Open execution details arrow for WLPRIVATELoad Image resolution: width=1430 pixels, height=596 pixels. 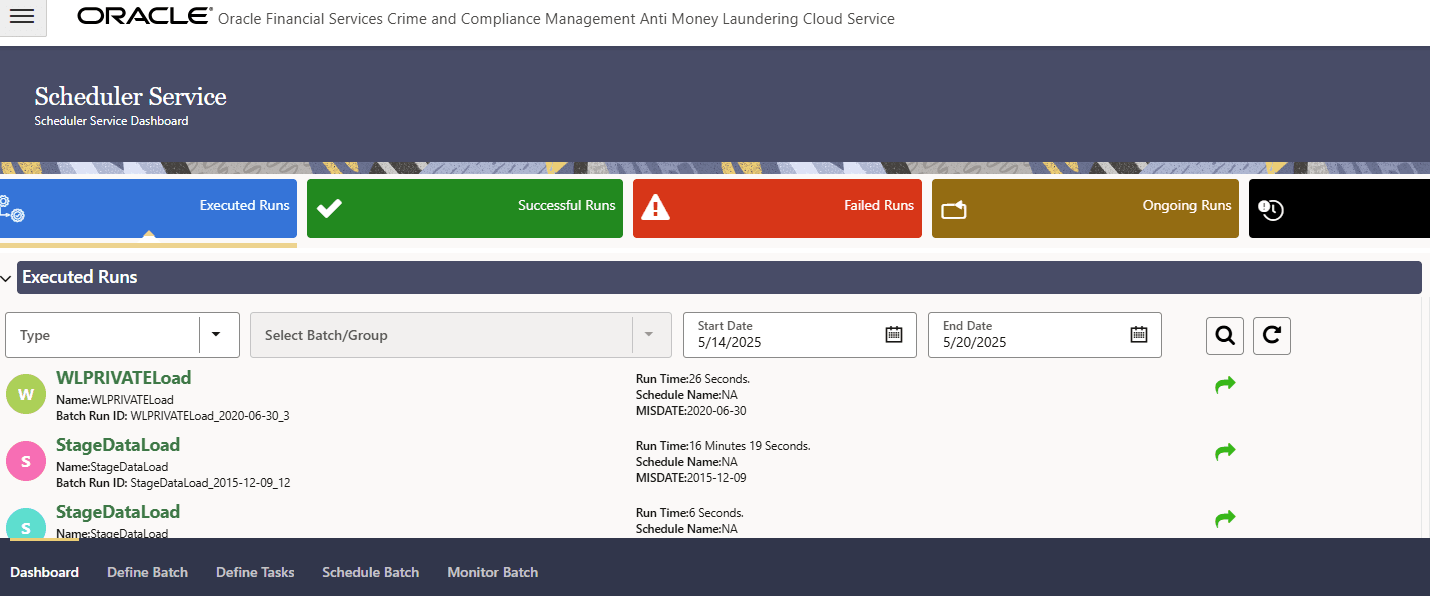click(x=1224, y=383)
